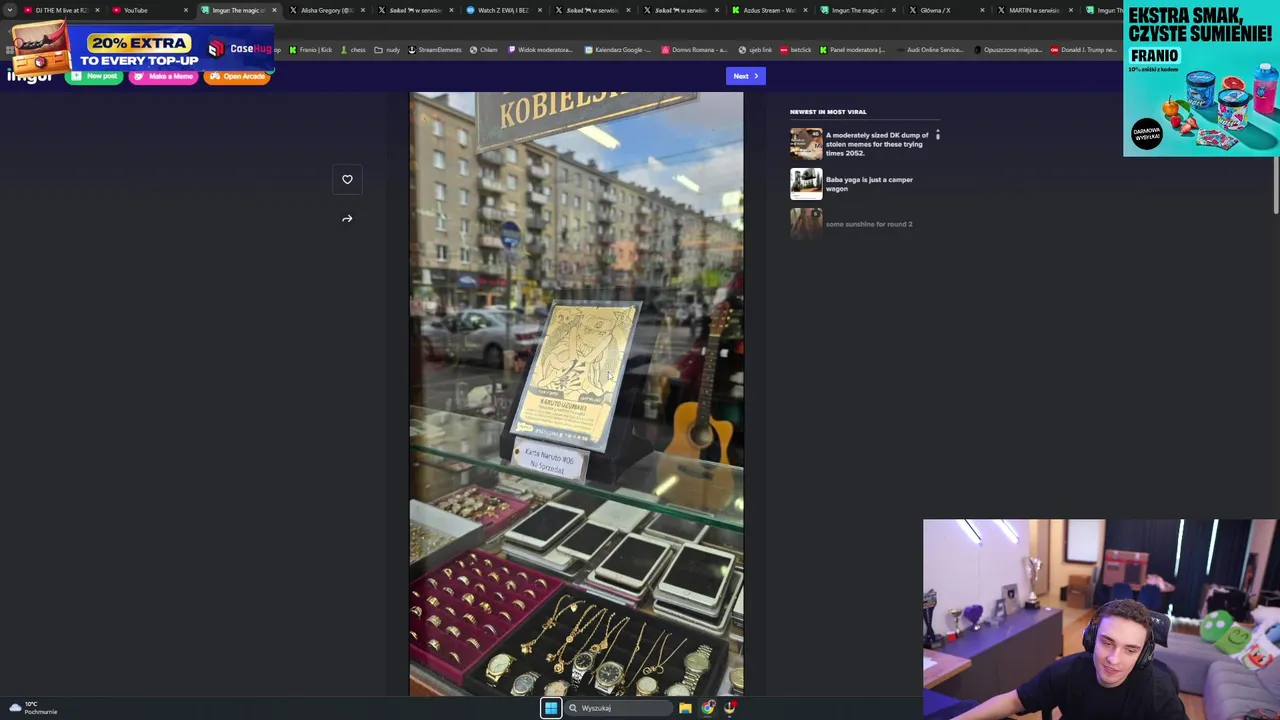Click the Make a Meme button
Image resolution: width=1280 pixels, height=720 pixels.
163,76
